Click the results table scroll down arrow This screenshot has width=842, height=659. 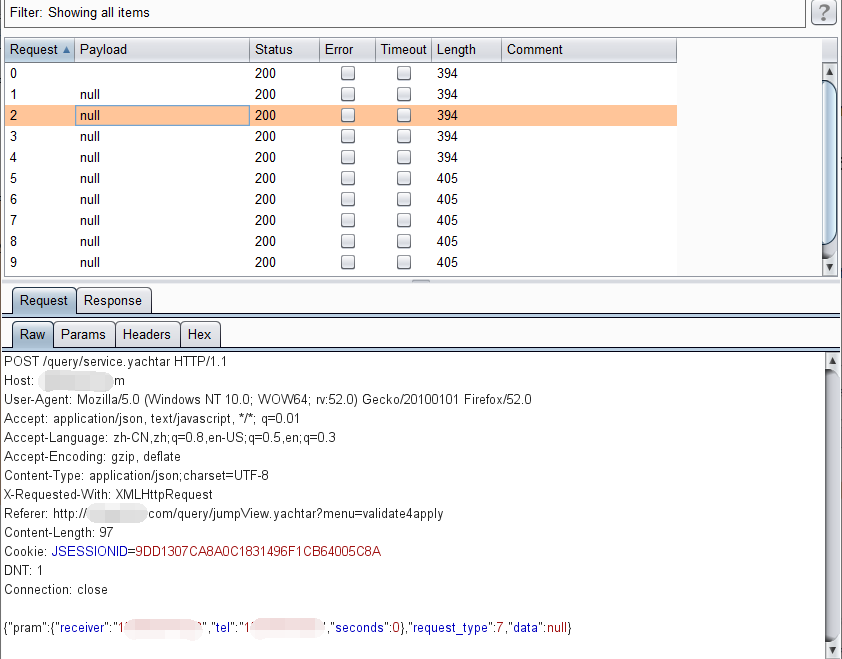click(x=830, y=267)
